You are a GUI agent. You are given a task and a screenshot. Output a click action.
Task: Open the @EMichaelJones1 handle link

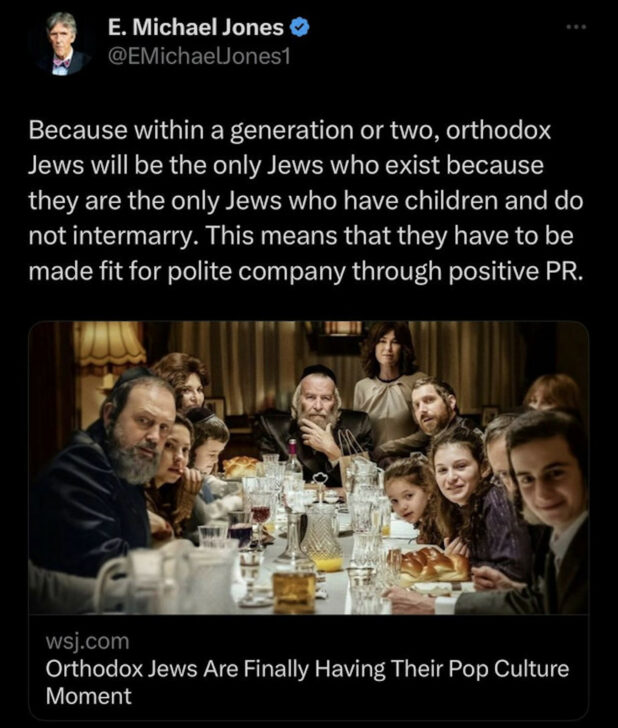tap(199, 57)
